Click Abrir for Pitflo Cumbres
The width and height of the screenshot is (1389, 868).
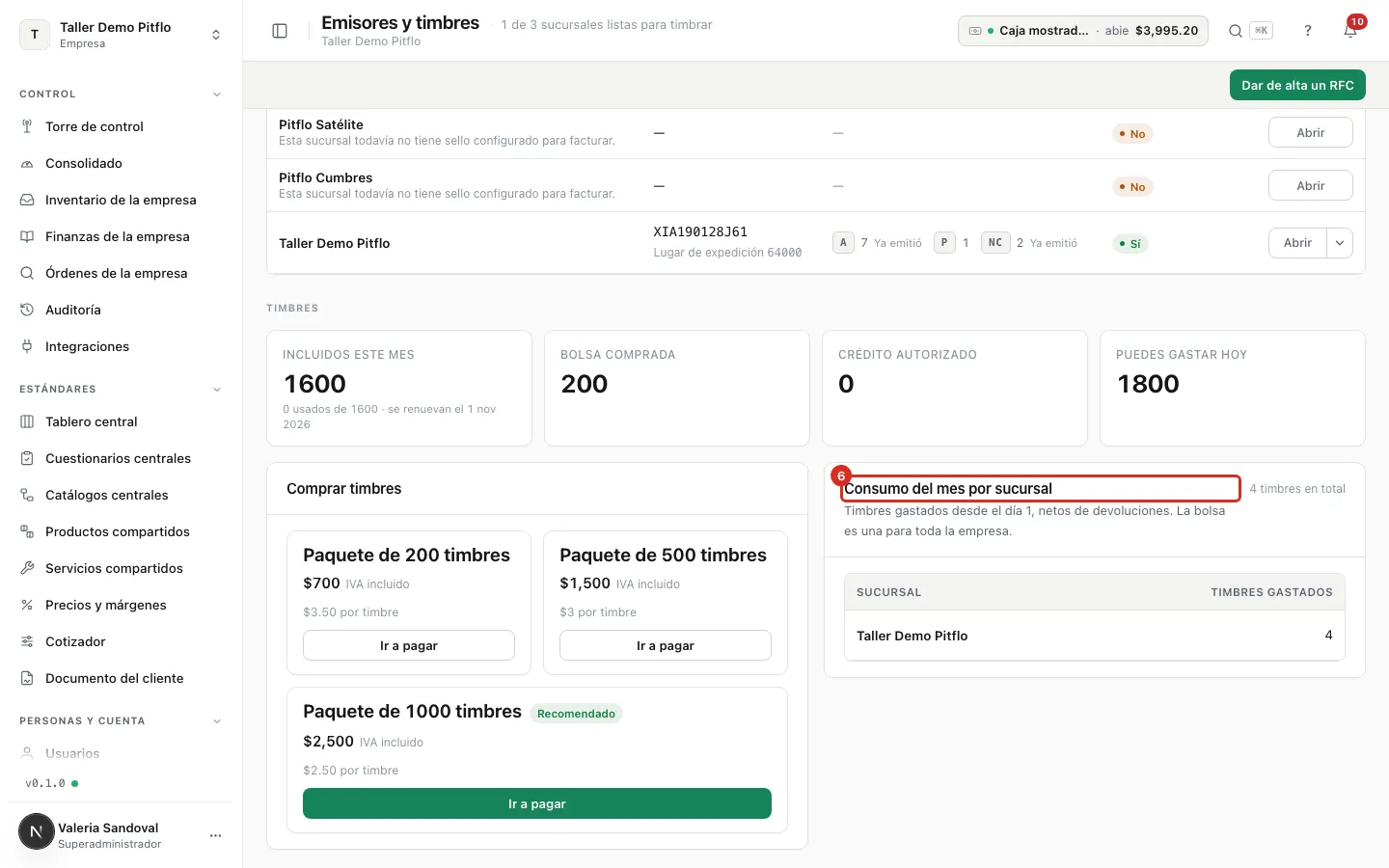(1310, 185)
